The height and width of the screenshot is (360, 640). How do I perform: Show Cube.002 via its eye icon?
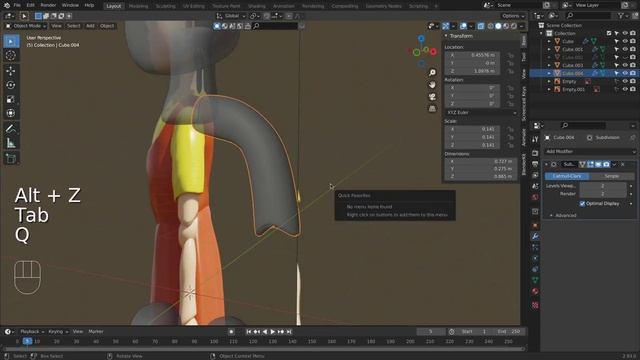click(624, 58)
